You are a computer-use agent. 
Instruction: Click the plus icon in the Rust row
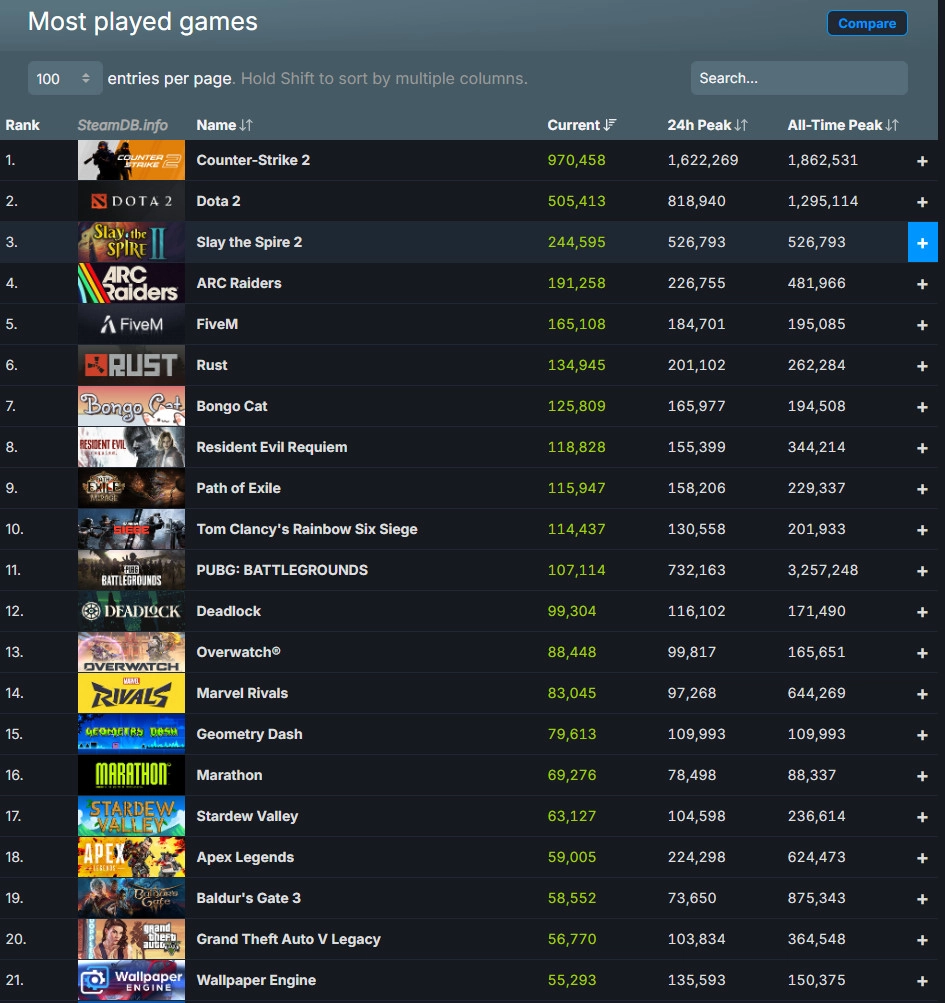922,366
